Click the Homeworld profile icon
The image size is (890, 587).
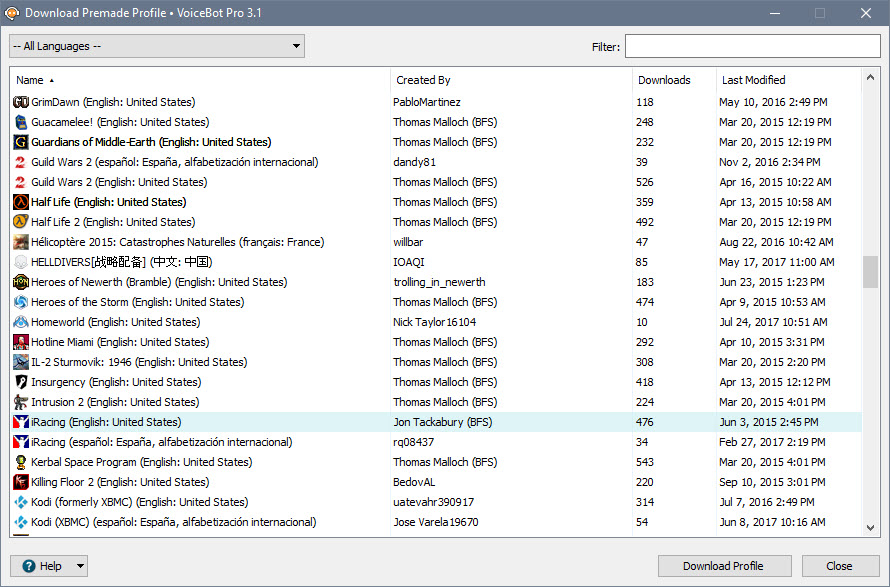click(x=21, y=321)
